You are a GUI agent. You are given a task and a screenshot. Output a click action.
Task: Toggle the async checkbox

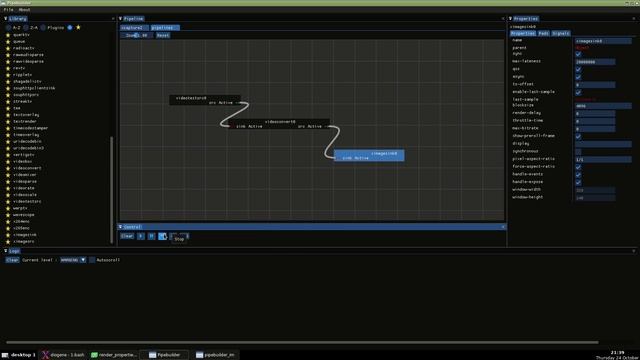click(578, 77)
